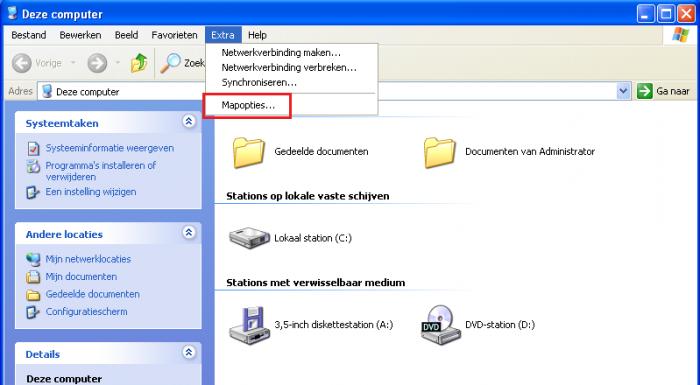Select the Lokaal station (C:) drive icon
Viewport: 700px width, 385px height.
click(x=249, y=238)
